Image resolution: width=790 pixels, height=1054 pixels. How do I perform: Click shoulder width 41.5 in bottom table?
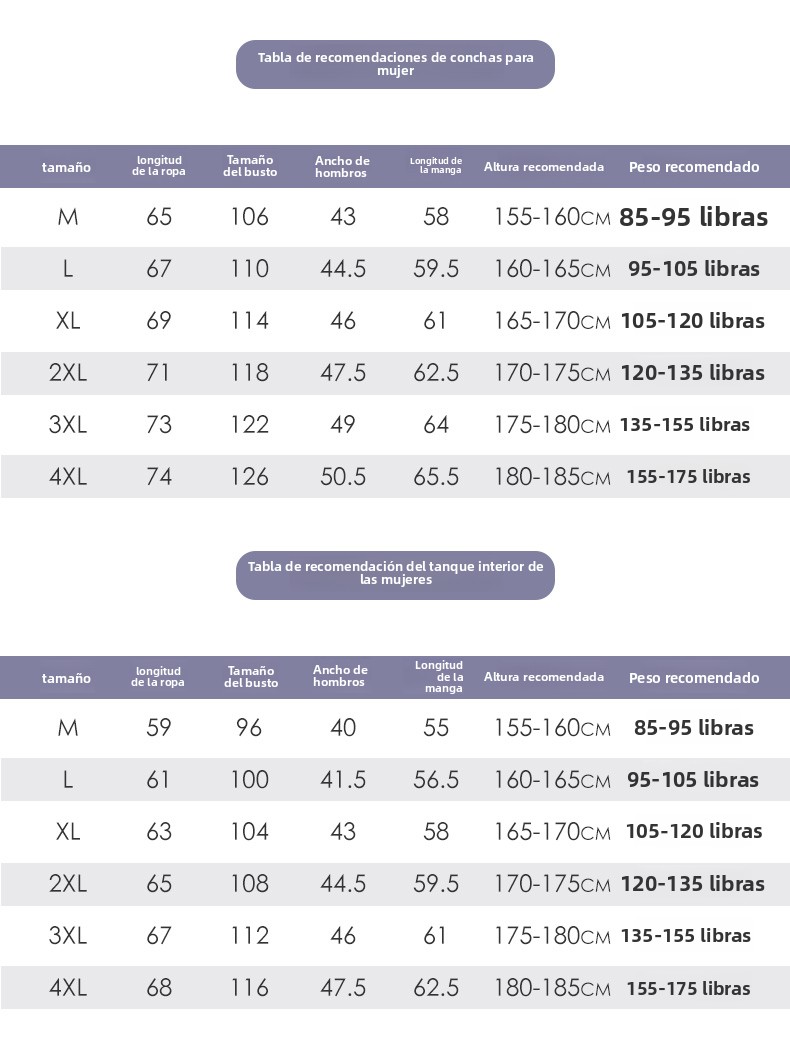pyautogui.click(x=343, y=780)
